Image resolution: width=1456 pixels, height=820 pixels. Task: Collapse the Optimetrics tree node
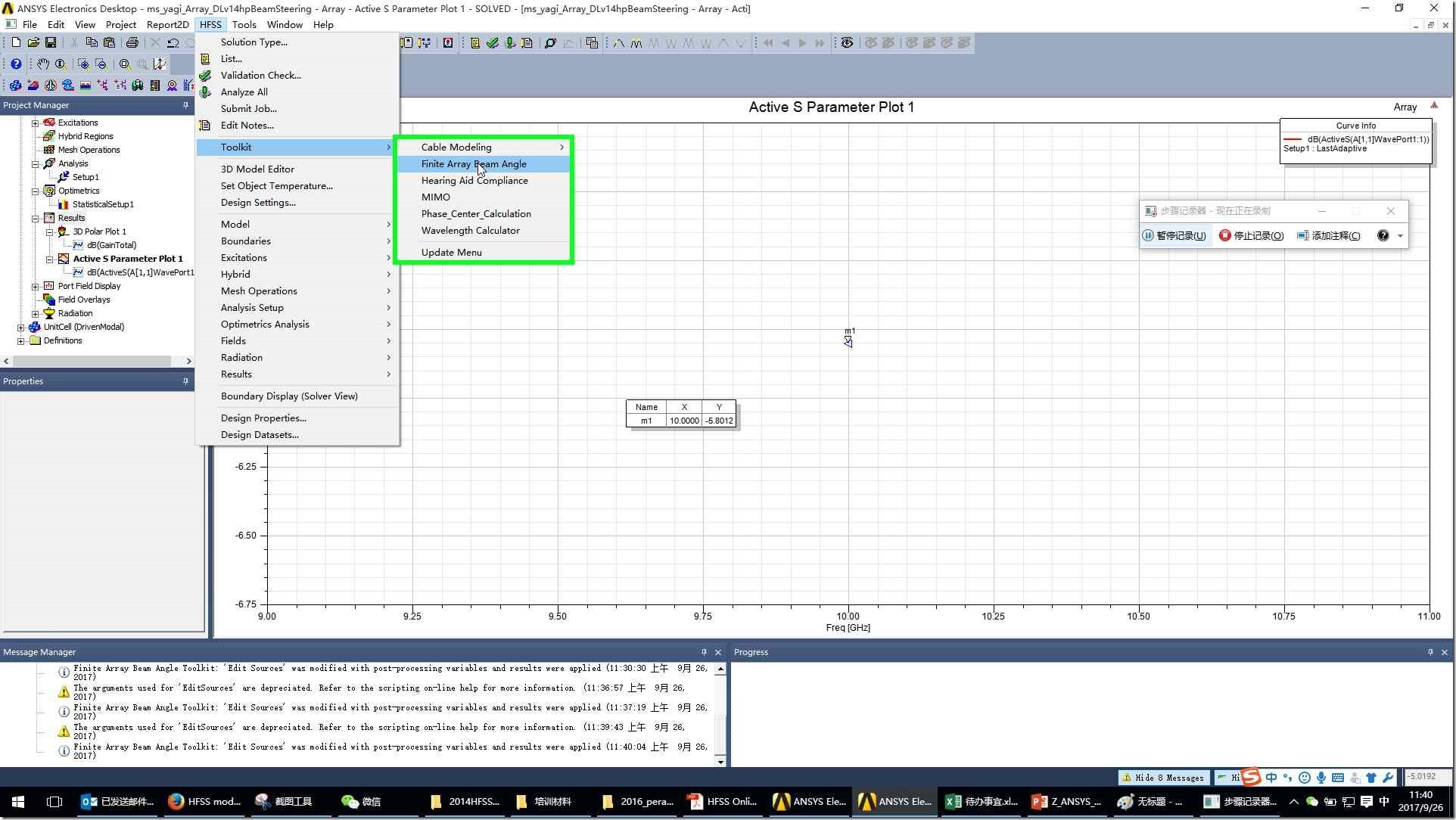(x=35, y=191)
